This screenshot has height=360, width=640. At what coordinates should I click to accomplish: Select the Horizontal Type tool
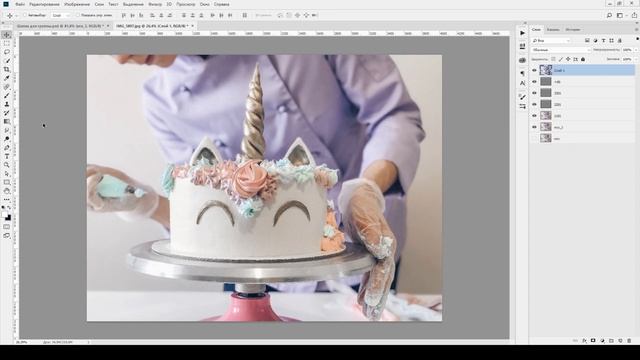pyautogui.click(x=7, y=156)
